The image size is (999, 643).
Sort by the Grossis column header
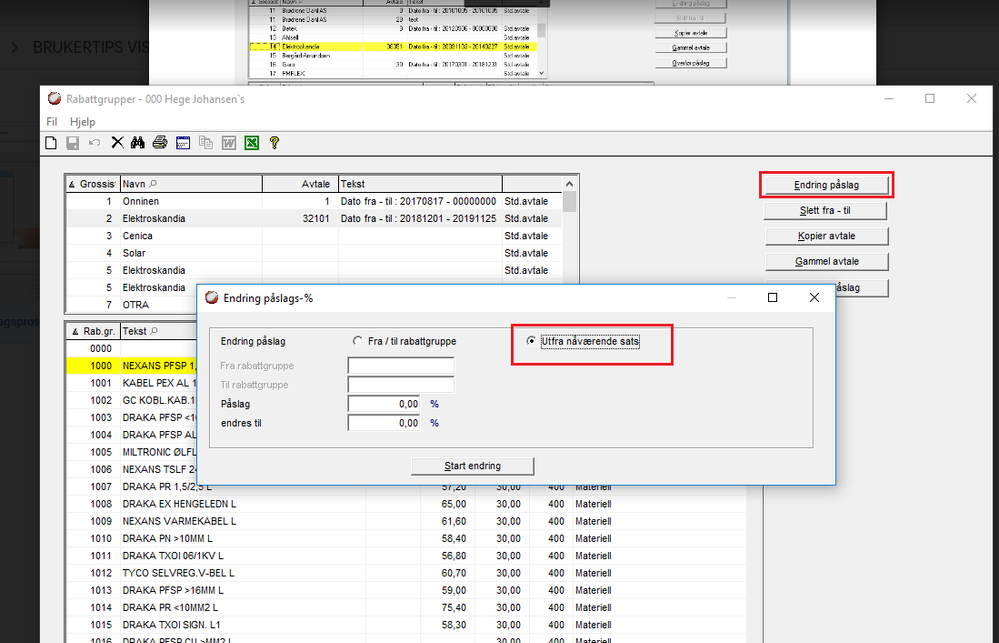[93, 184]
